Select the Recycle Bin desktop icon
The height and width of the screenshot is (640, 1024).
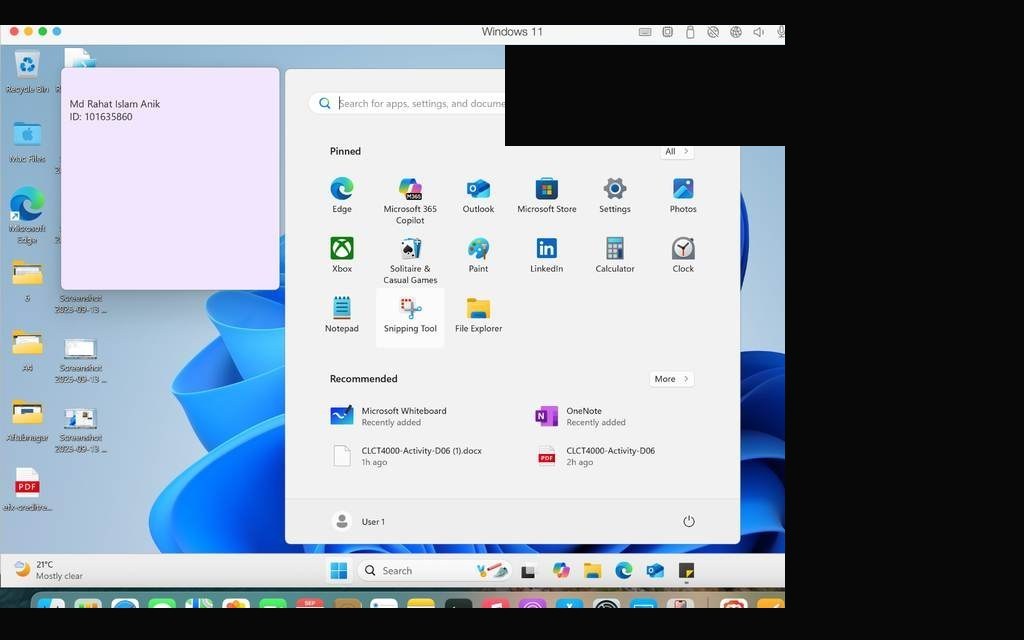tap(27, 72)
